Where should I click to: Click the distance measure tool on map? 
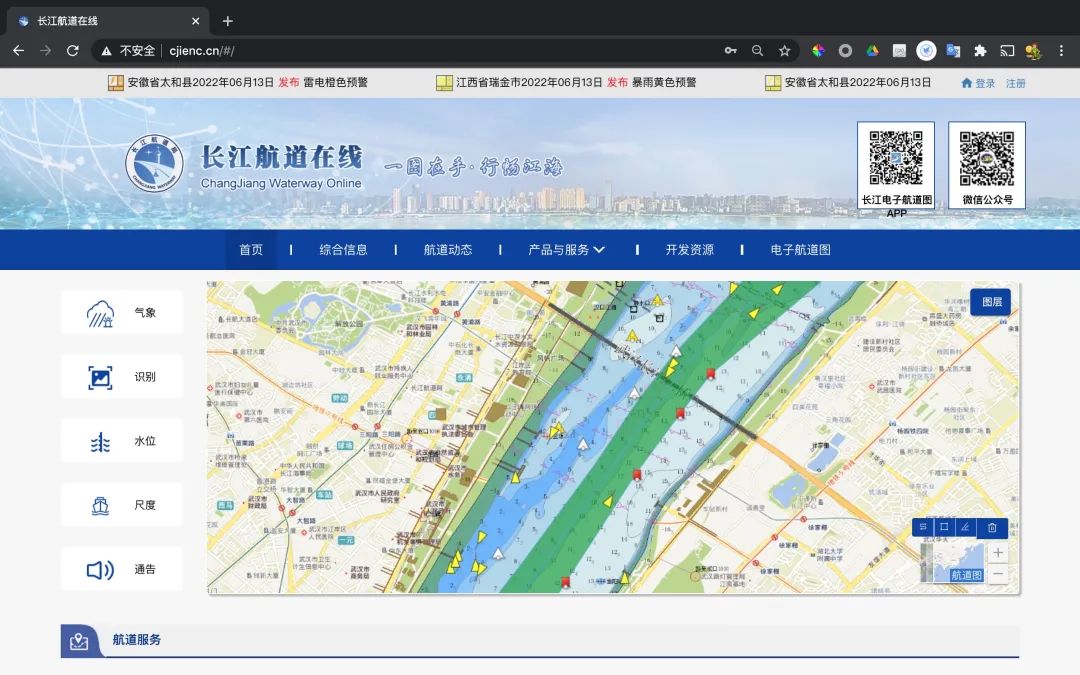922,527
